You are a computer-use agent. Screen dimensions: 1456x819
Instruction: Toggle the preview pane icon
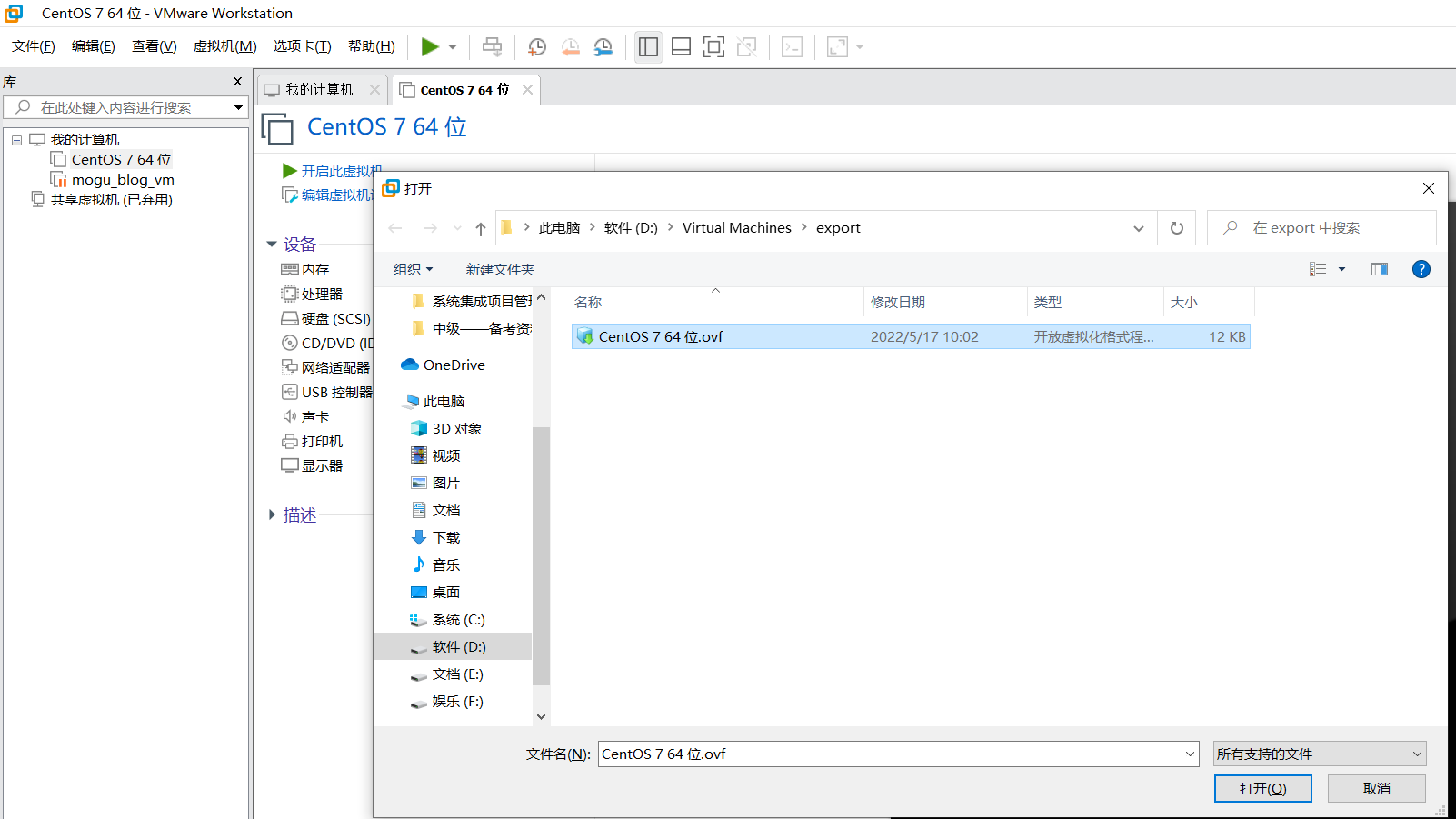coord(1379,269)
